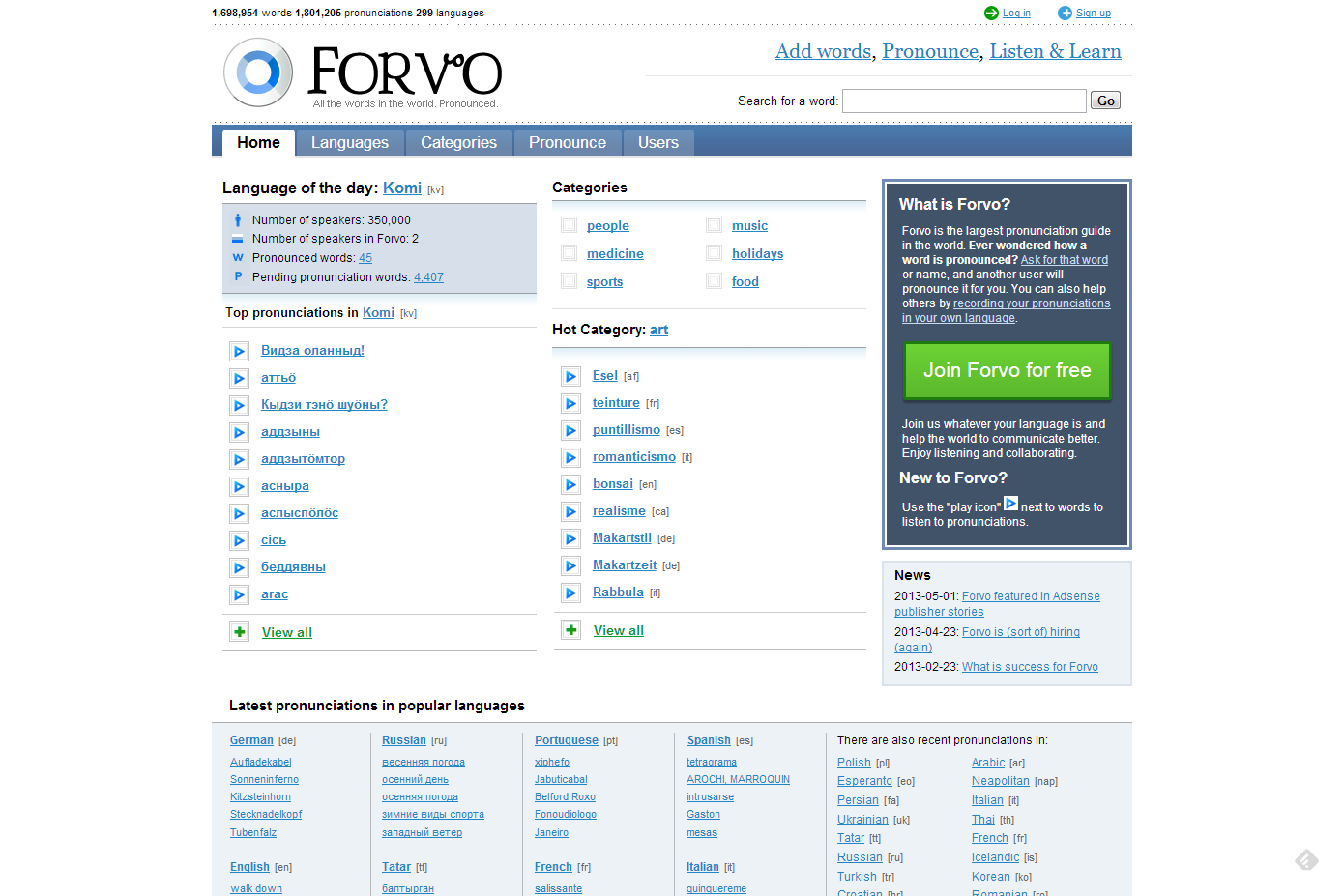Play the word Esel pronunciation
This screenshot has height=896, width=1344.
[x=570, y=376]
